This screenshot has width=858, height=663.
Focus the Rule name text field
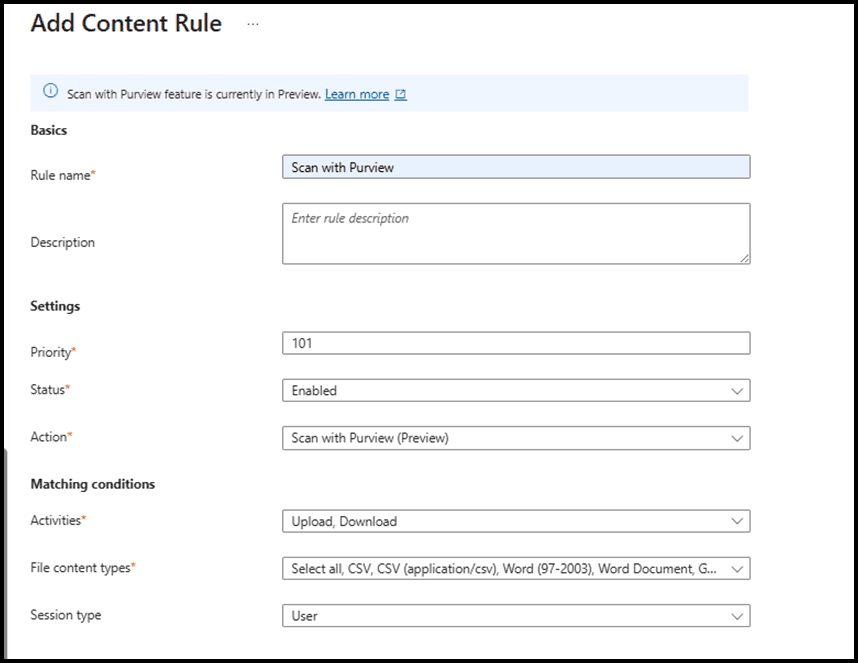click(516, 167)
